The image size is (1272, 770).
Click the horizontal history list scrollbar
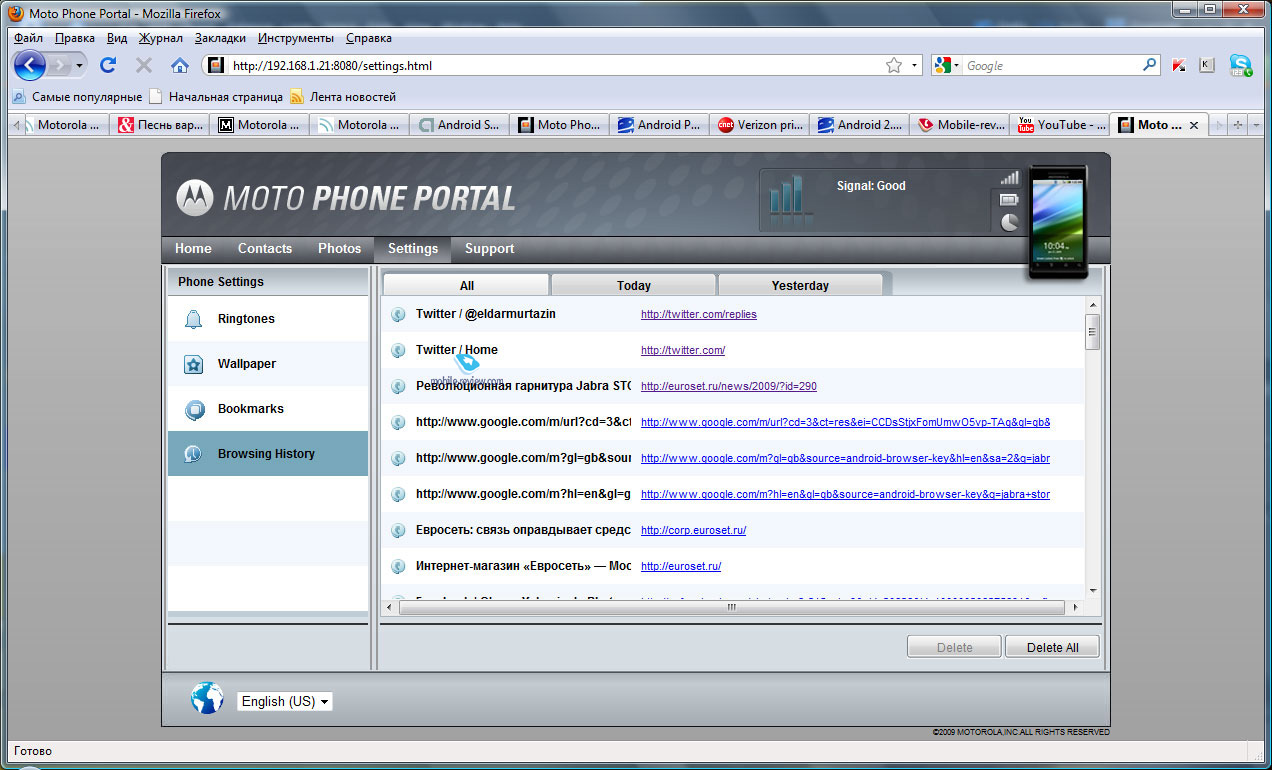[x=733, y=607]
